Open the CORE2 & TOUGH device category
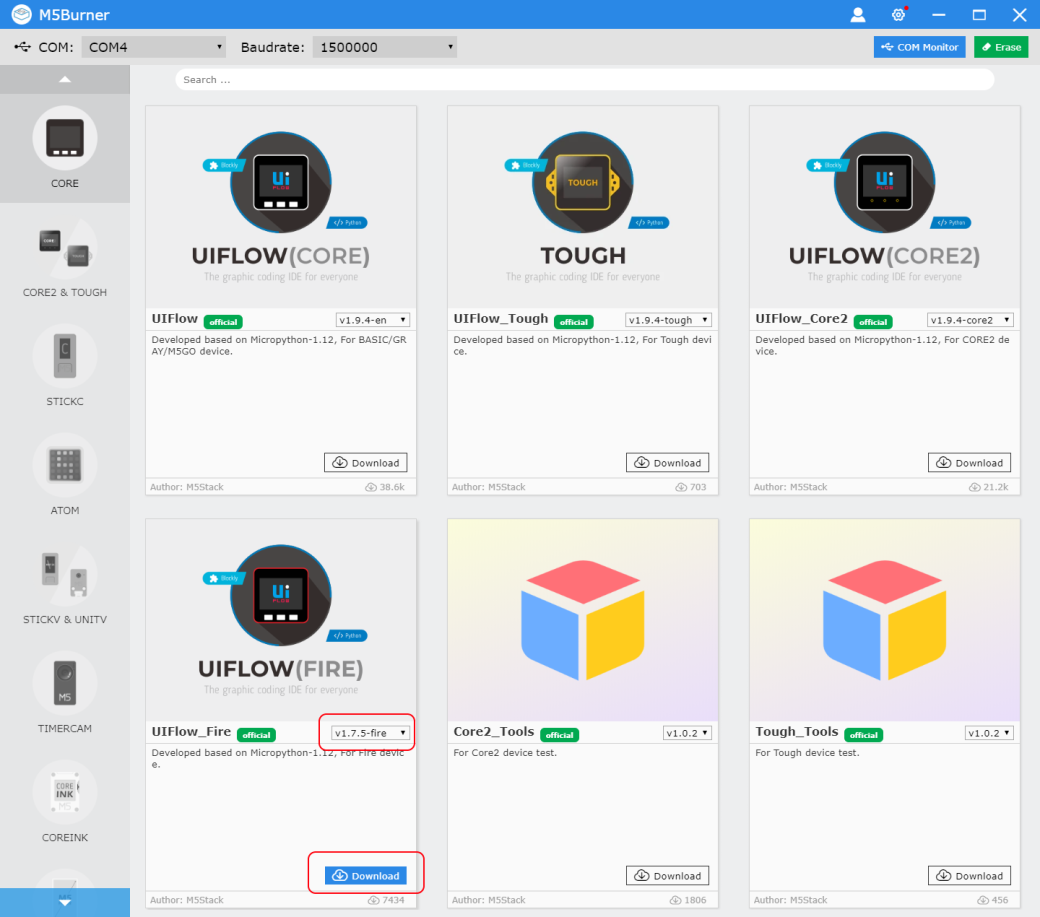Image resolution: width=1040 pixels, height=917 pixels. (x=64, y=258)
